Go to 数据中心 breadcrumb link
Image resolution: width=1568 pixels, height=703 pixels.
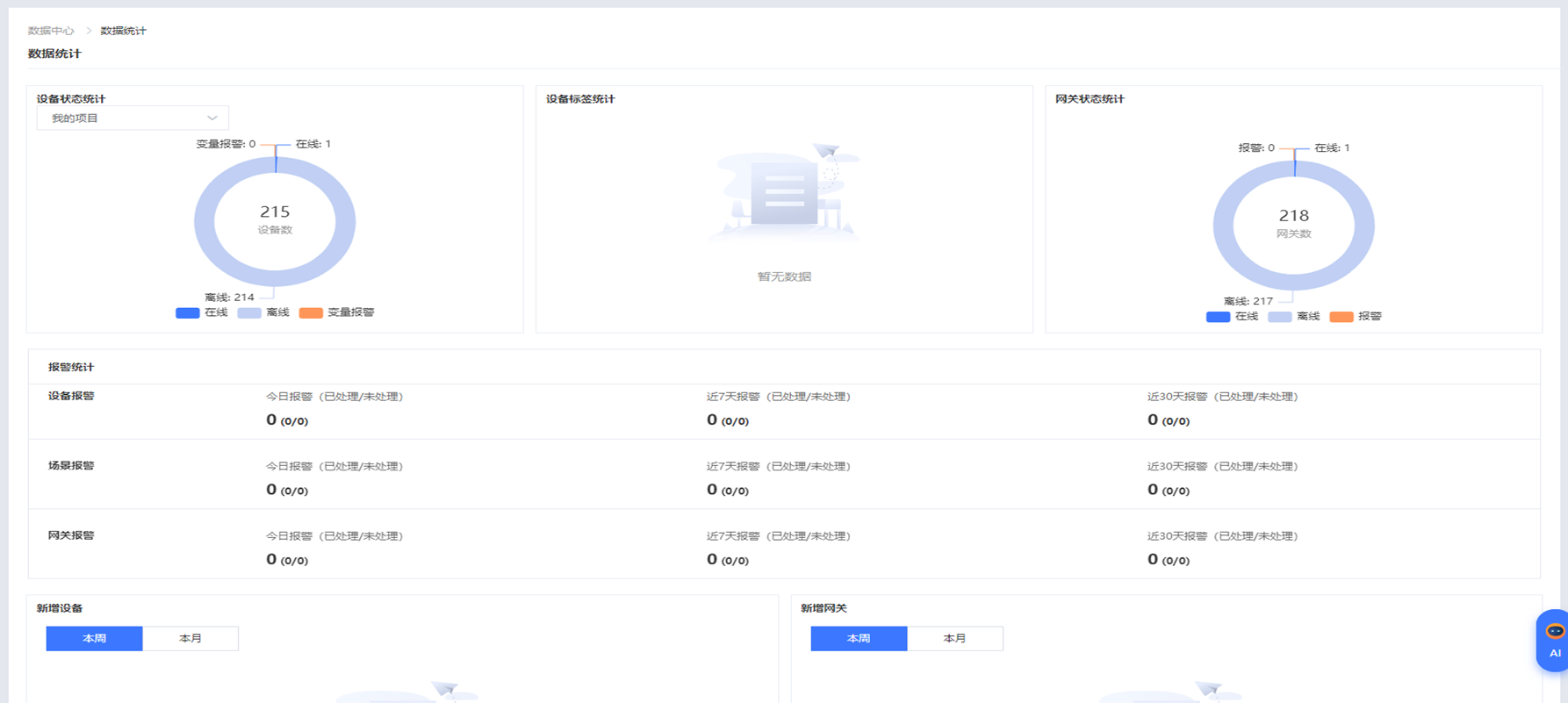[51, 31]
